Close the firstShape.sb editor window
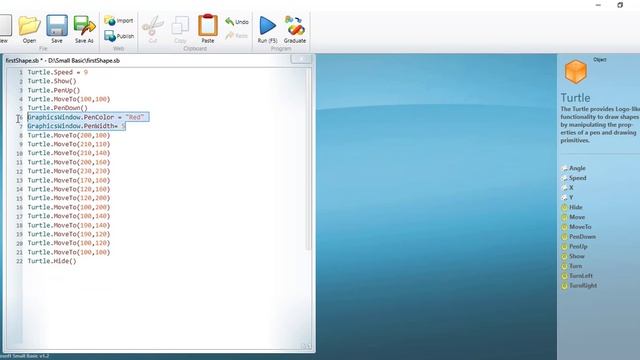Screen dimensions: 640x360 tap(301, 60)
